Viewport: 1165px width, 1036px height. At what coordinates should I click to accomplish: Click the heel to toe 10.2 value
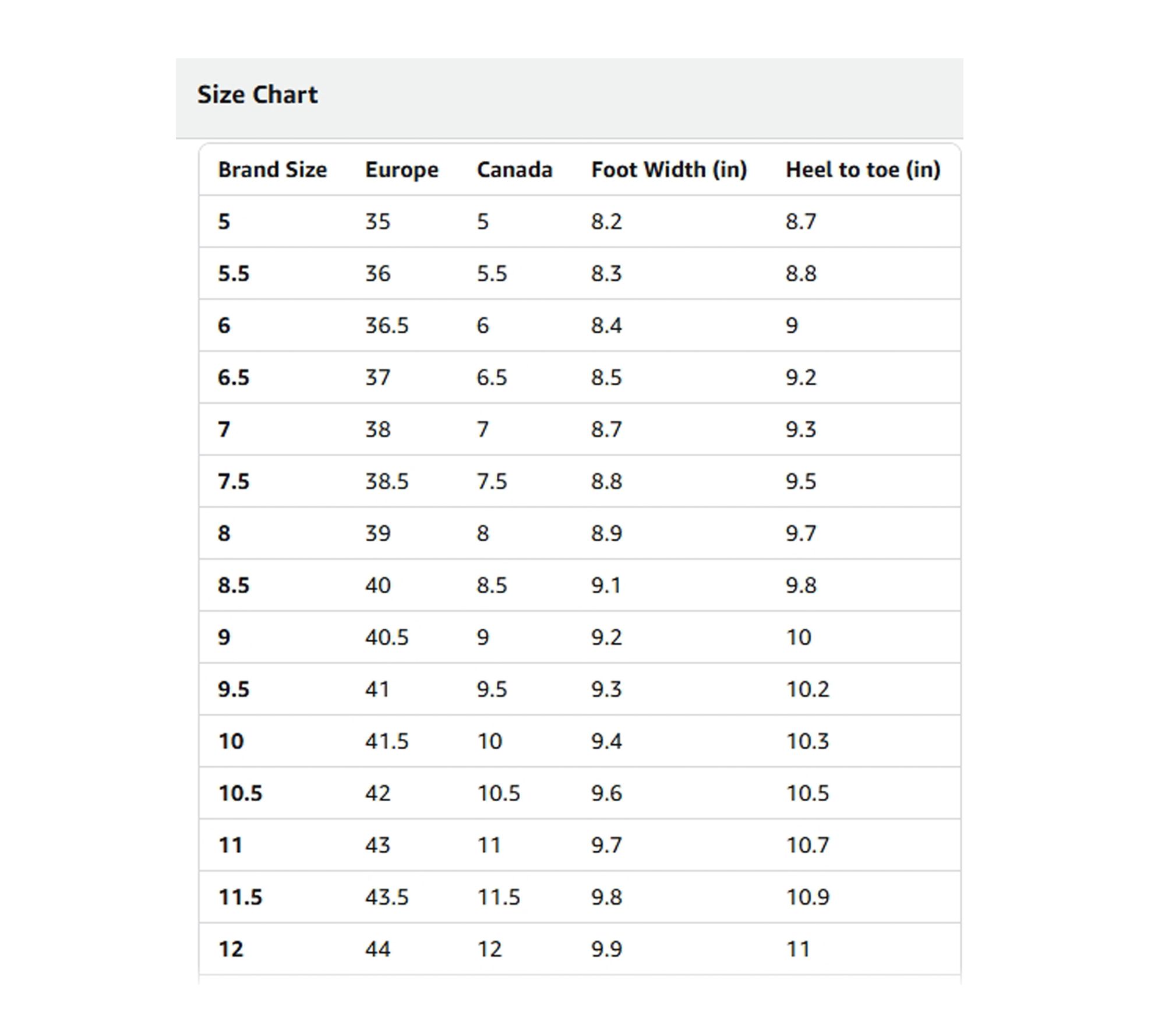click(x=807, y=689)
